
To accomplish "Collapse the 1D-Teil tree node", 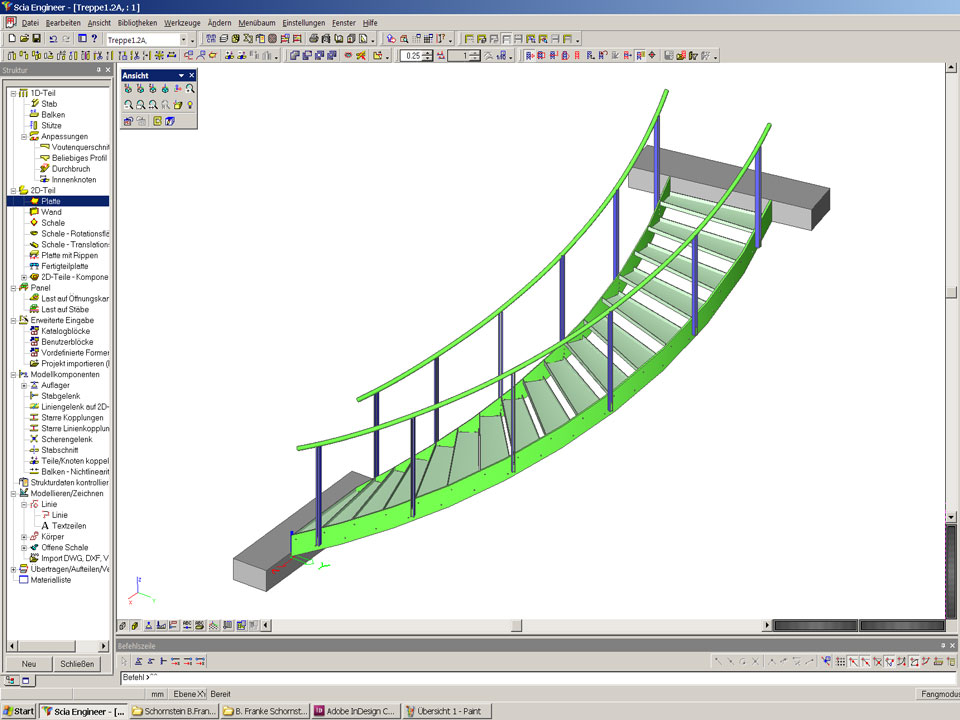I will click(13, 93).
